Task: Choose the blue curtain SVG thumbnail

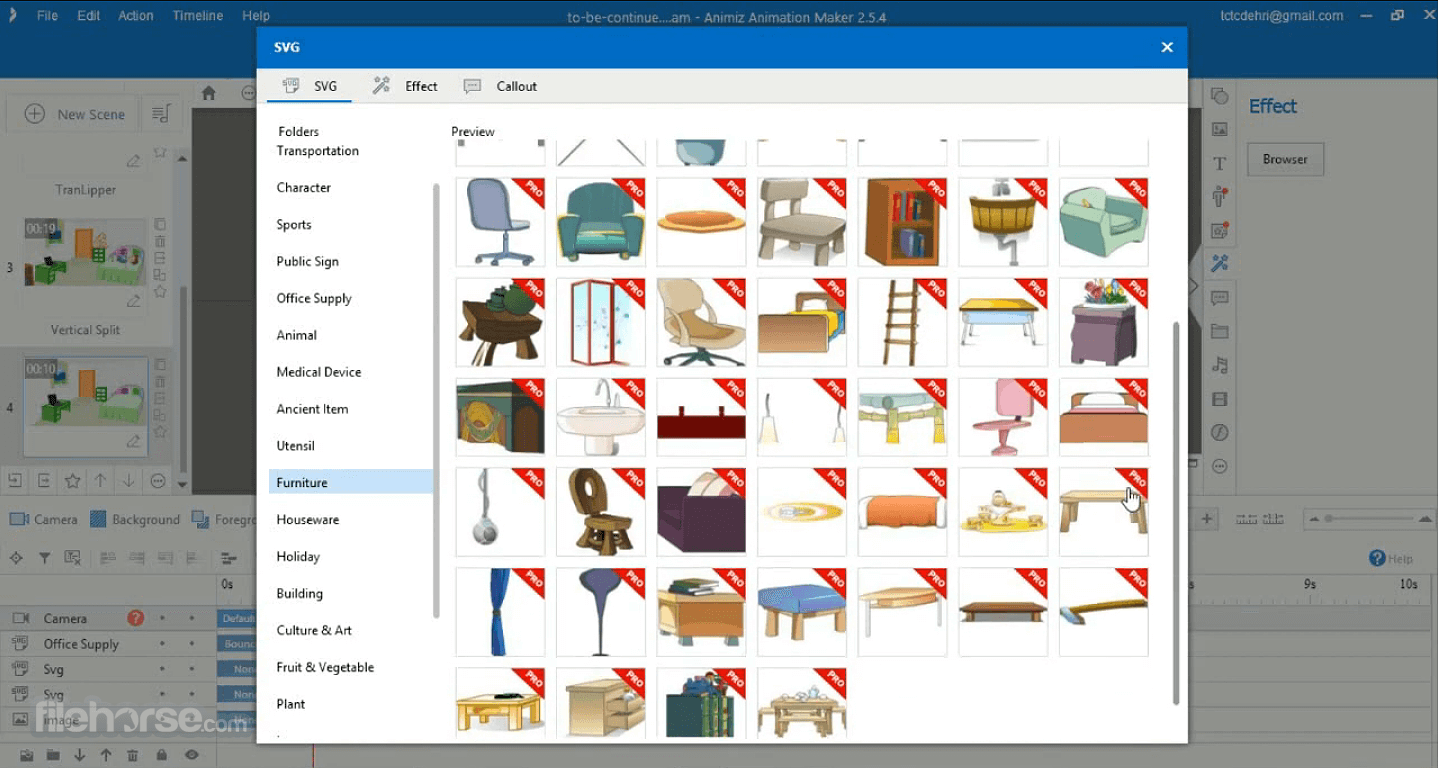Action: tap(500, 612)
